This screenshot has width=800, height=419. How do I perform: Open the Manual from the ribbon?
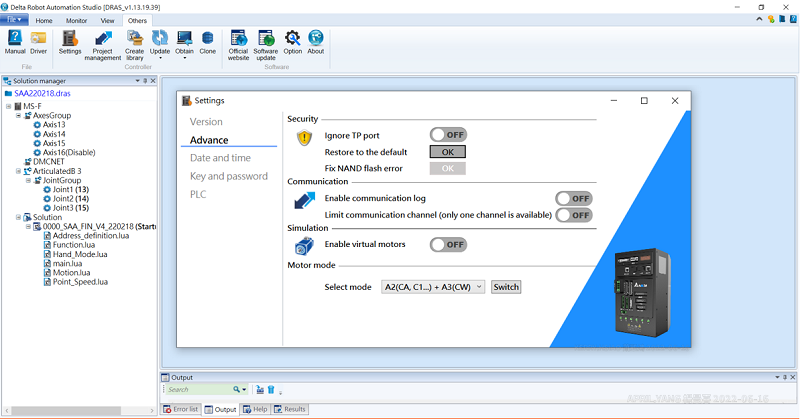pyautogui.click(x=15, y=41)
